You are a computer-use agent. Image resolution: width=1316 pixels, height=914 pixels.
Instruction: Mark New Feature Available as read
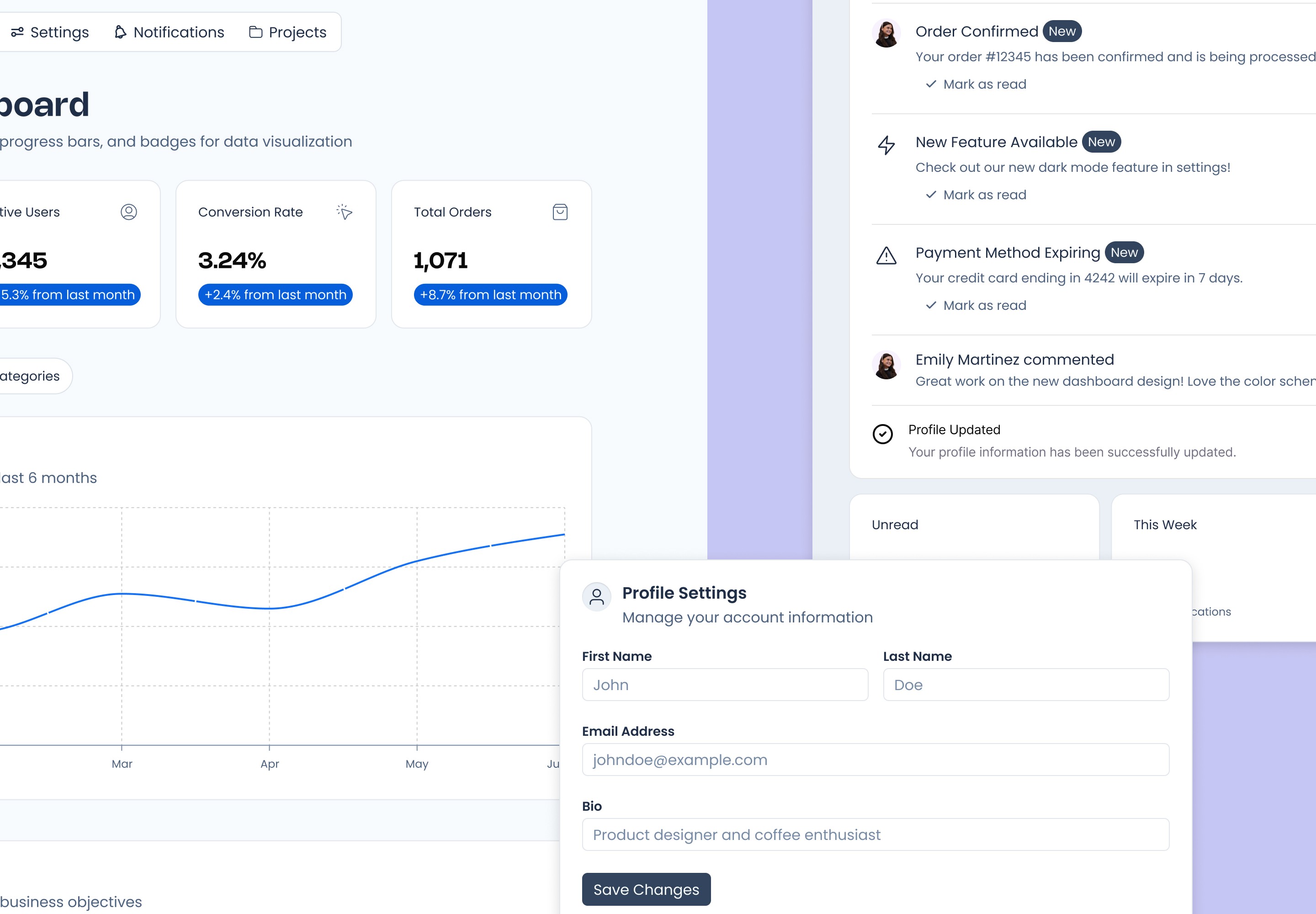[x=976, y=195]
